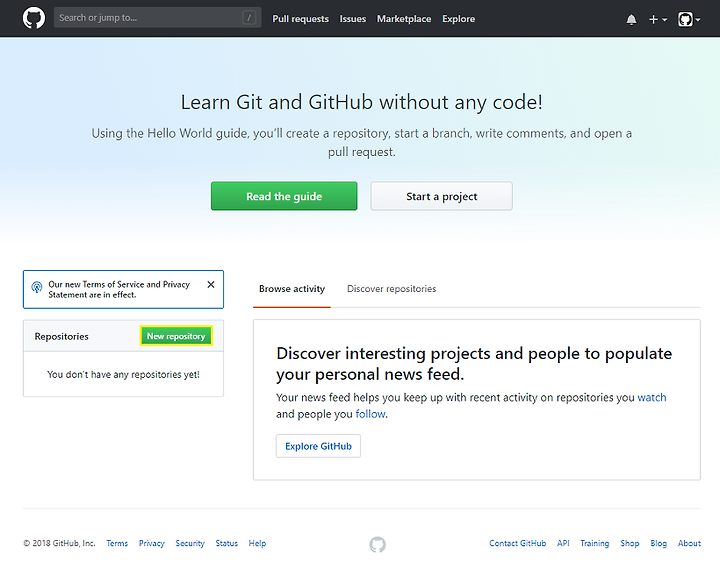Click the 'Learn Git and GitHub without any code!' heading
The height and width of the screenshot is (562, 720).
pyautogui.click(x=361, y=102)
